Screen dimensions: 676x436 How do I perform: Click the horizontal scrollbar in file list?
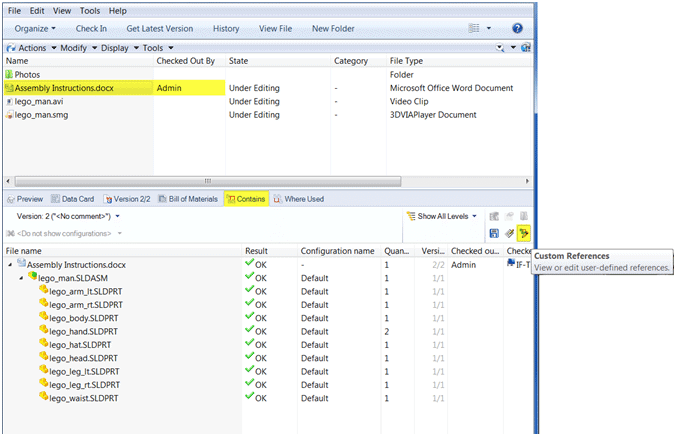(x=208, y=181)
